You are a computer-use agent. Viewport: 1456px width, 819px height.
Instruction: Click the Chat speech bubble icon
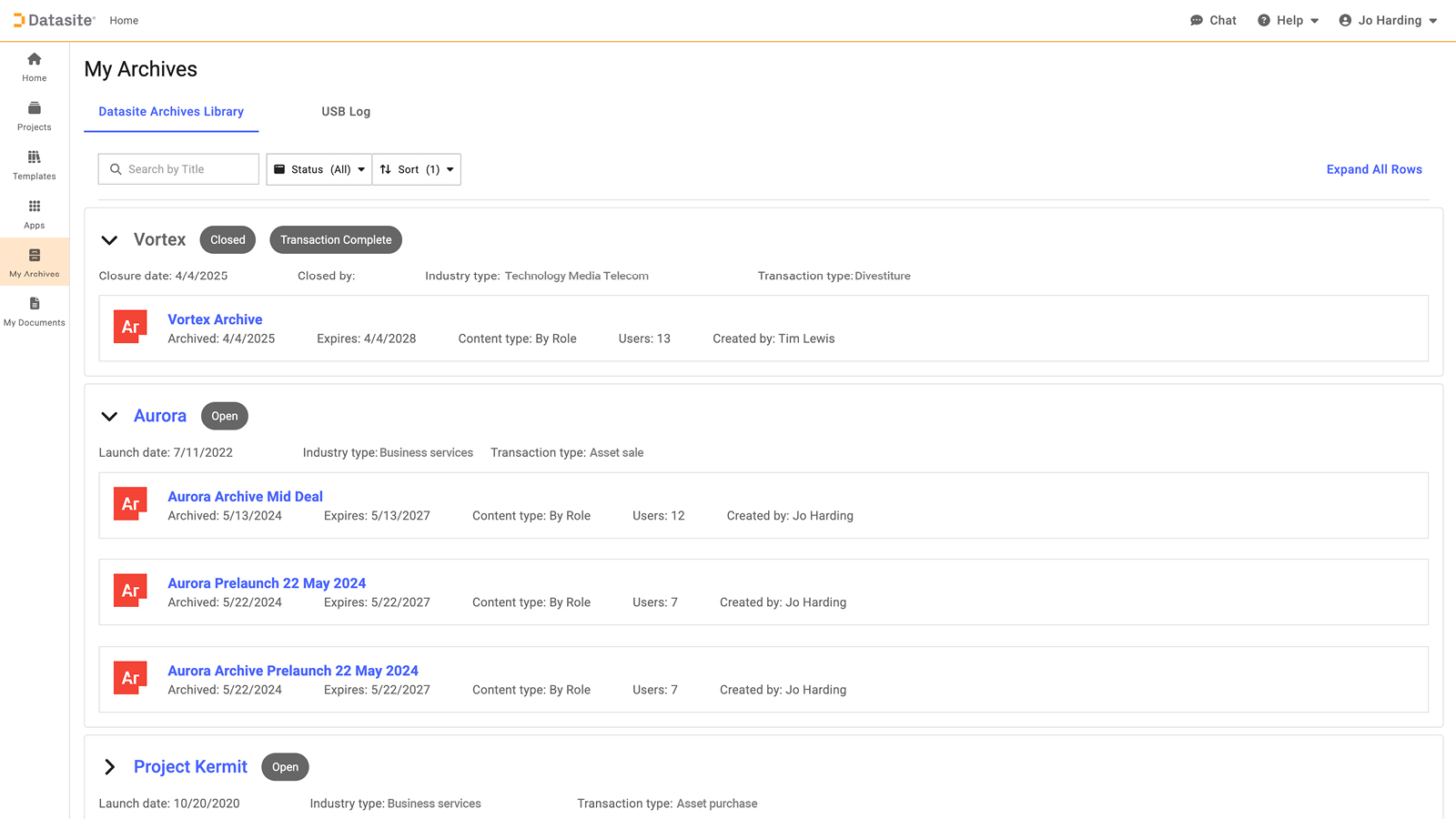pos(1197,20)
